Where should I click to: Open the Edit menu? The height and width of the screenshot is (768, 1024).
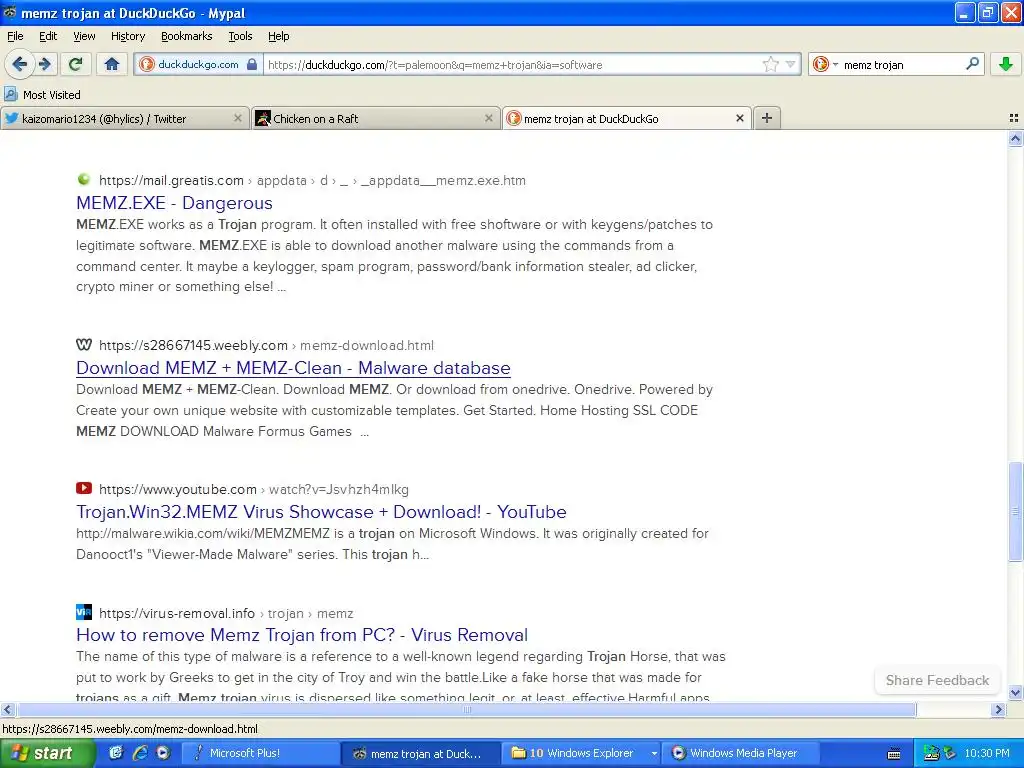coord(48,36)
